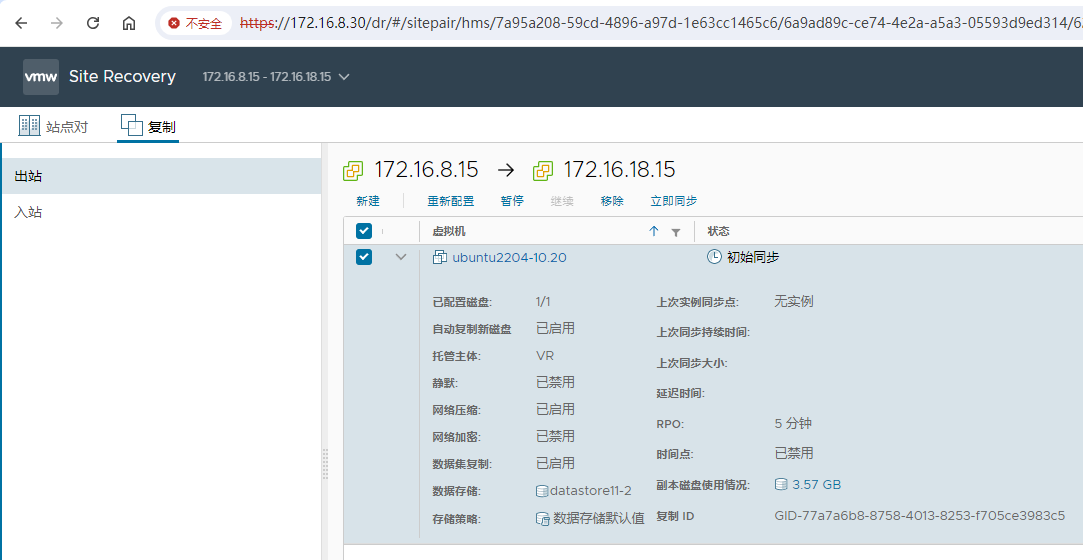The width and height of the screenshot is (1083, 560).
Task: Click the 继续 resume button
Action: click(x=562, y=201)
